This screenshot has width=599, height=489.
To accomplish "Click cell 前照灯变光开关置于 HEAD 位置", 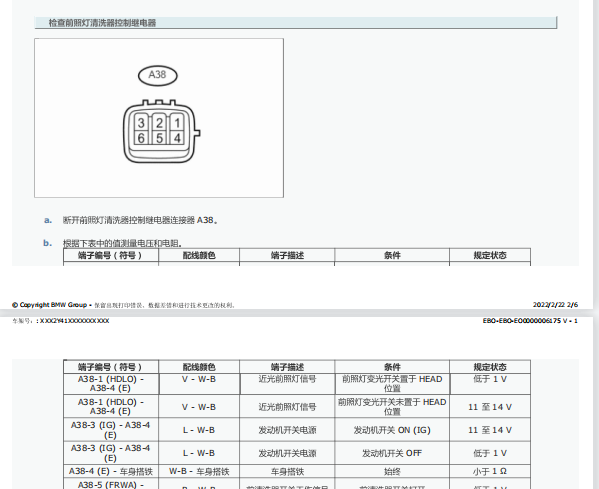I will coord(392,384).
